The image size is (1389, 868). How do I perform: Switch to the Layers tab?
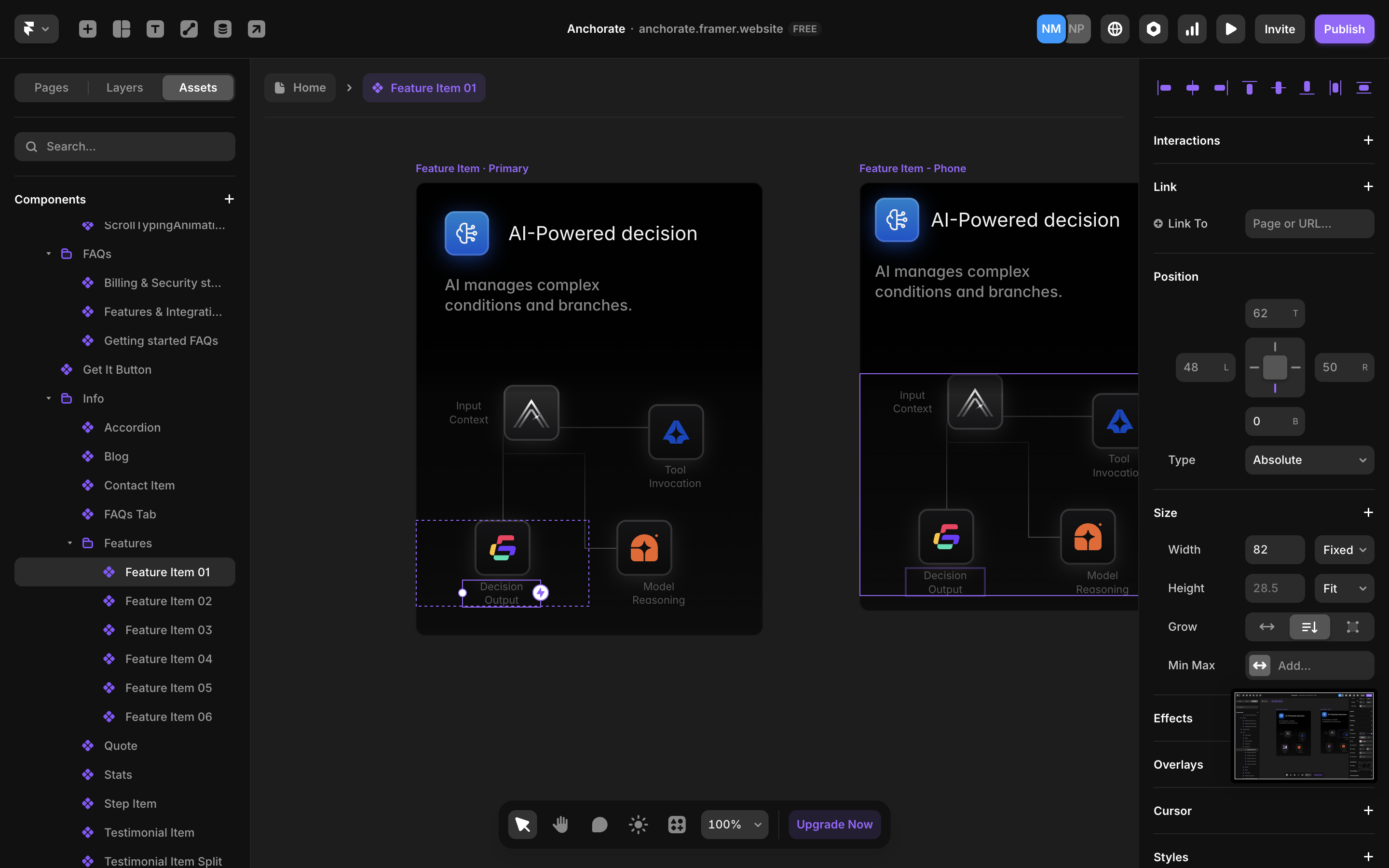(x=124, y=88)
